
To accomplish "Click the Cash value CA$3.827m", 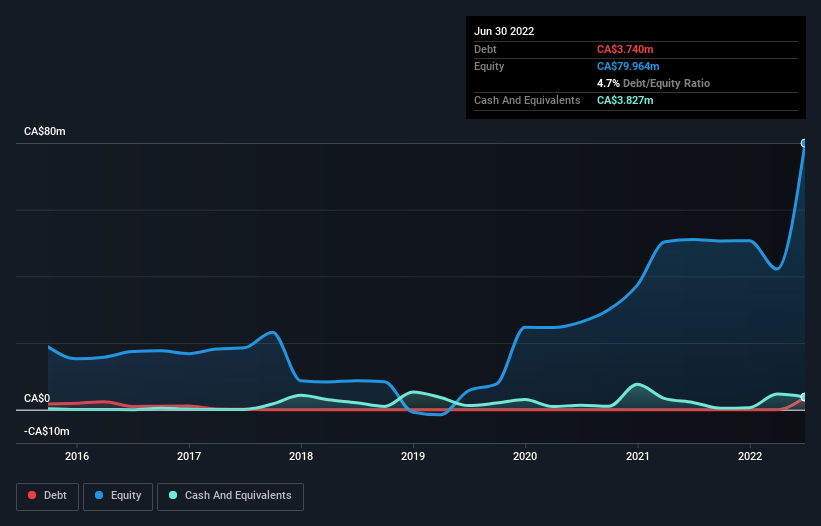I will click(625, 100).
